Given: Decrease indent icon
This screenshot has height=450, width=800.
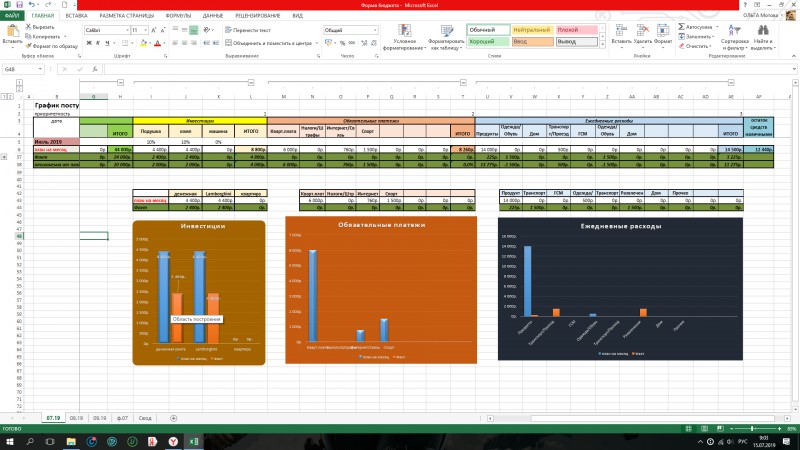Looking at the screenshot, I should [207, 43].
